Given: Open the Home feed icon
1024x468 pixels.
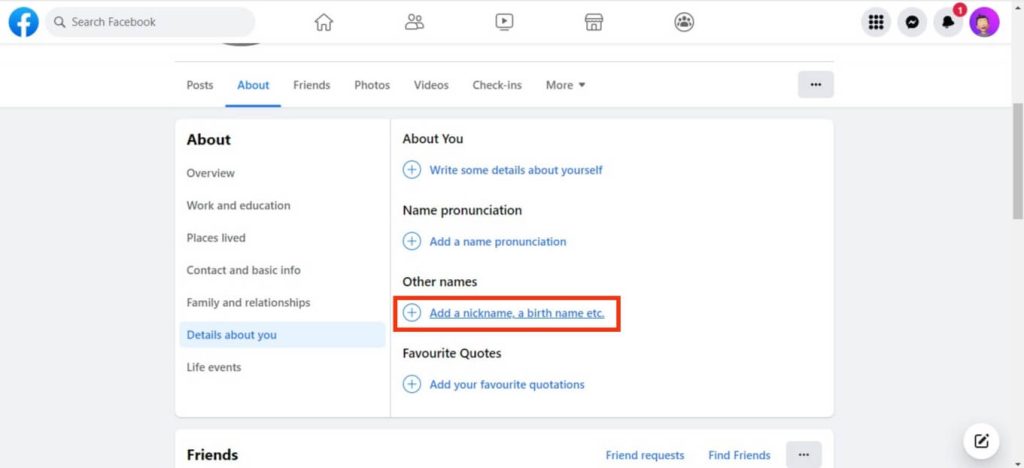Looking at the screenshot, I should point(324,22).
